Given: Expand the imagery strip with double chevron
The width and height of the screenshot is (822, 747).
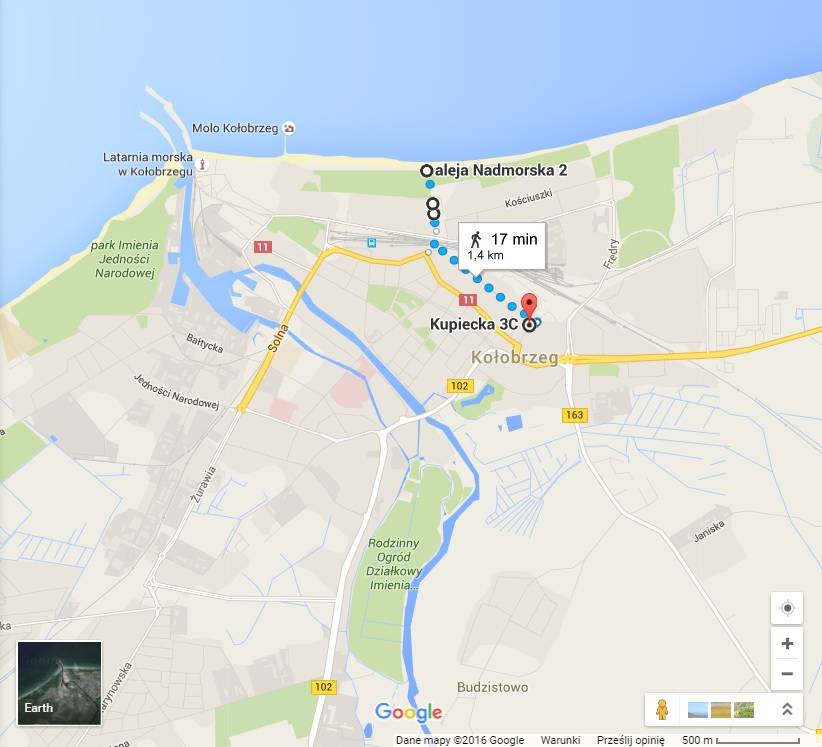Looking at the screenshot, I should click(786, 709).
